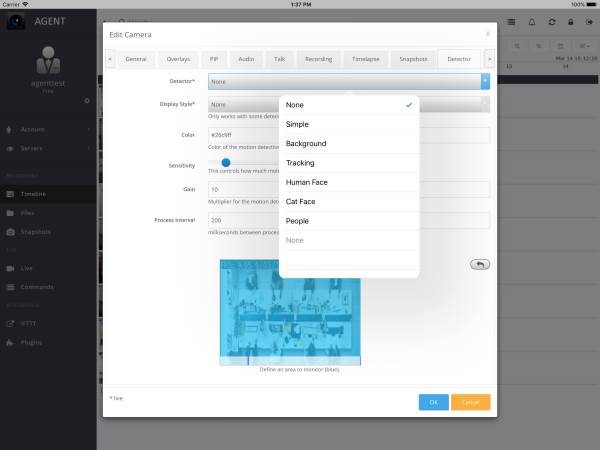Click the undo arrow icon above the monitor area
The width and height of the screenshot is (600, 450).
point(480,264)
